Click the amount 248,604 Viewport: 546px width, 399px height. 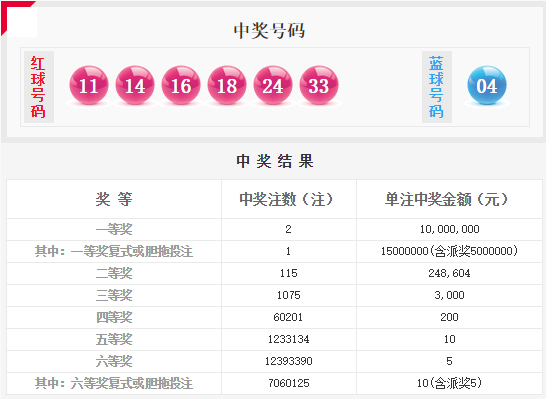(449, 273)
